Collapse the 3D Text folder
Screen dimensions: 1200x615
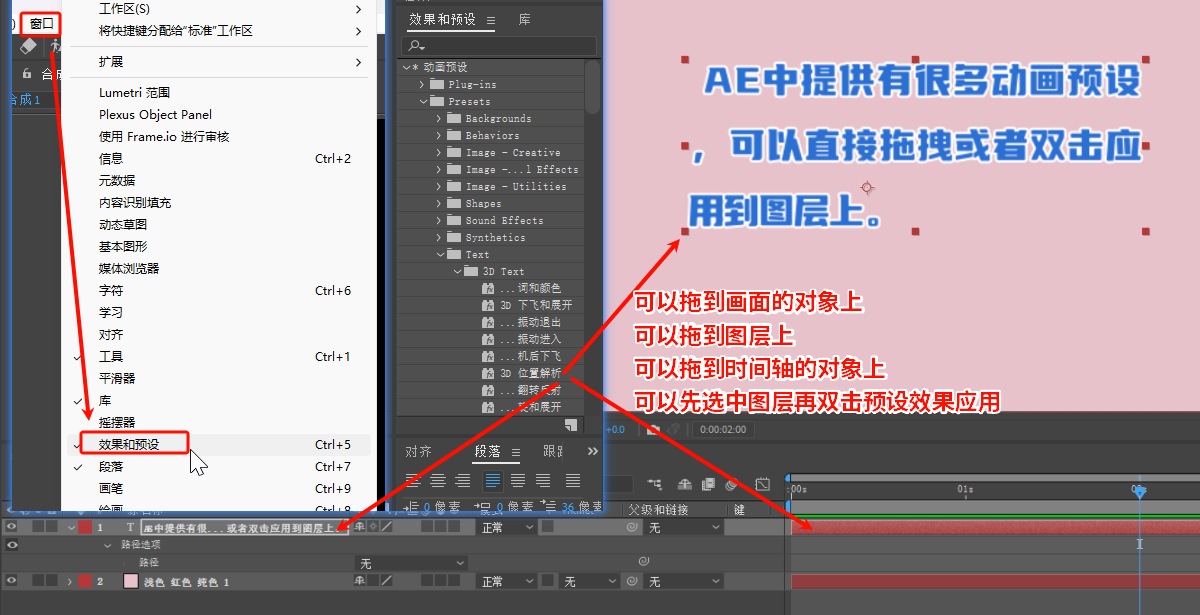click(x=456, y=272)
